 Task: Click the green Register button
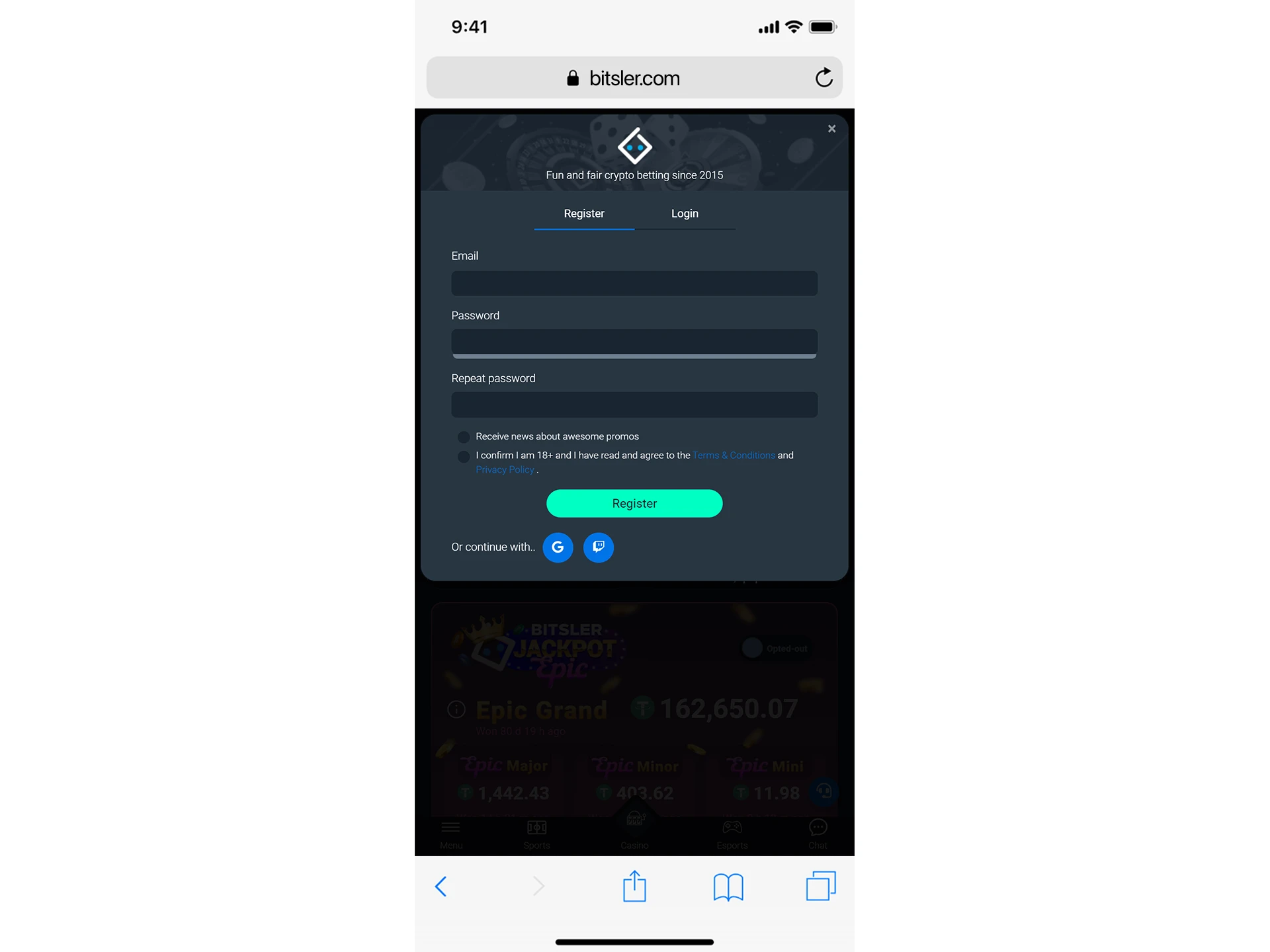[634, 503]
